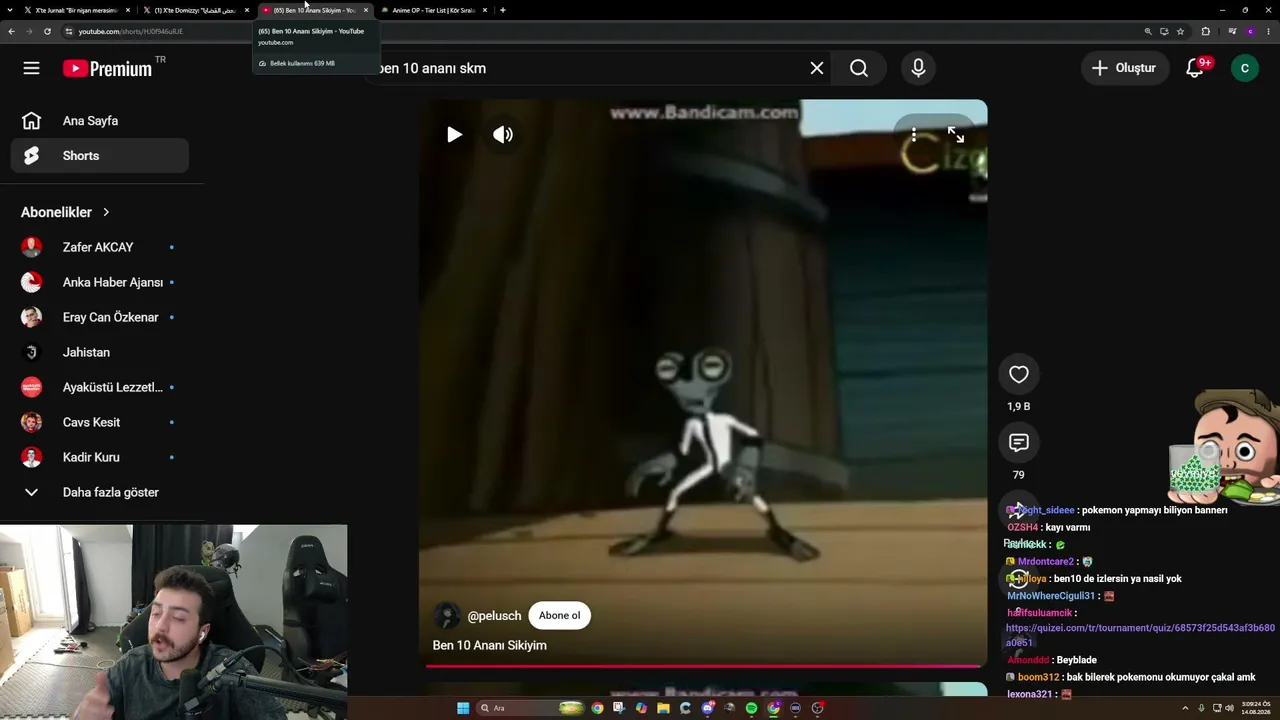1280x720 pixels.
Task: Open the Jahistan channel
Action: (x=99, y=352)
